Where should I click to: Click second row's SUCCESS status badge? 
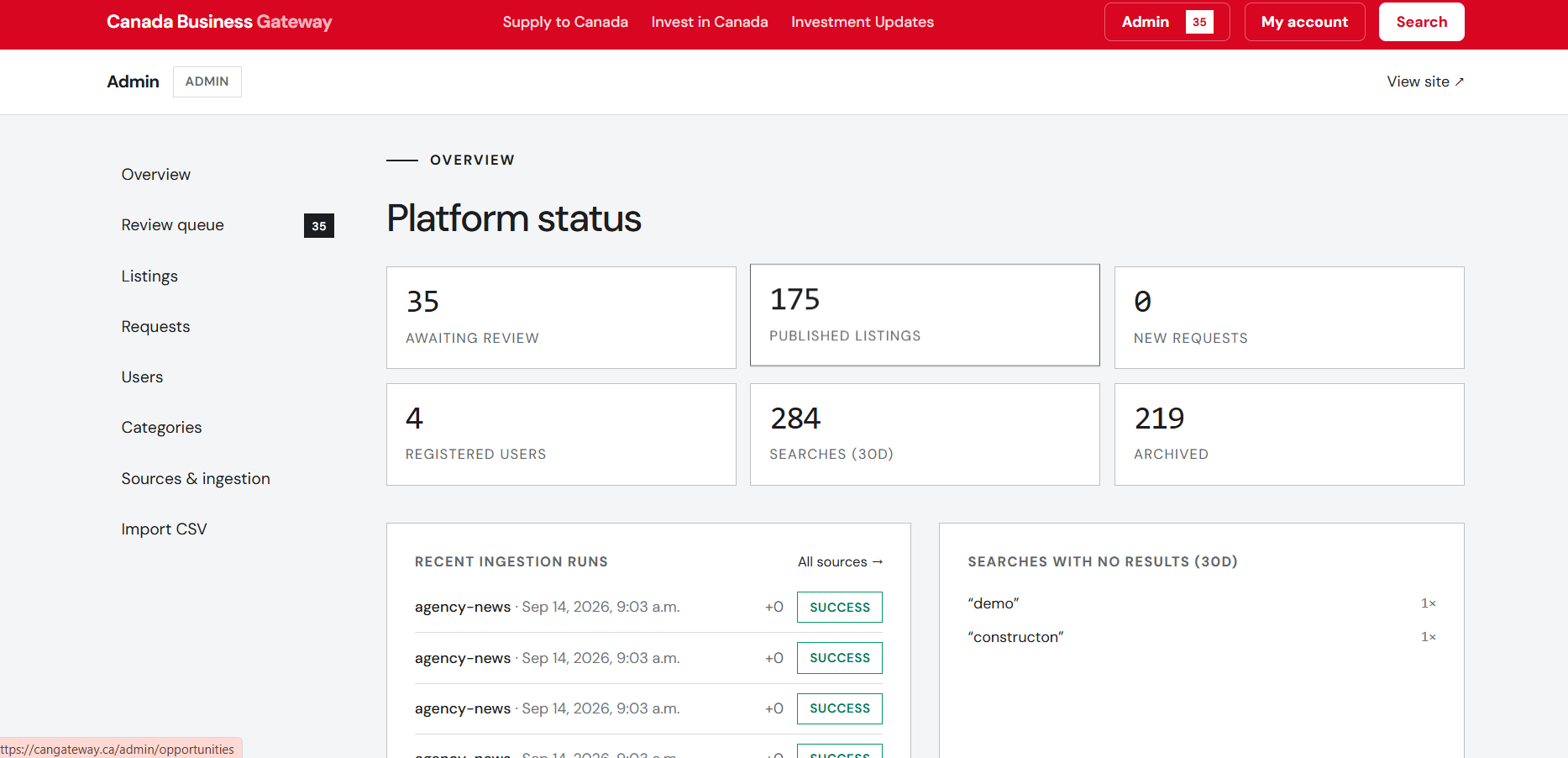[x=840, y=658]
